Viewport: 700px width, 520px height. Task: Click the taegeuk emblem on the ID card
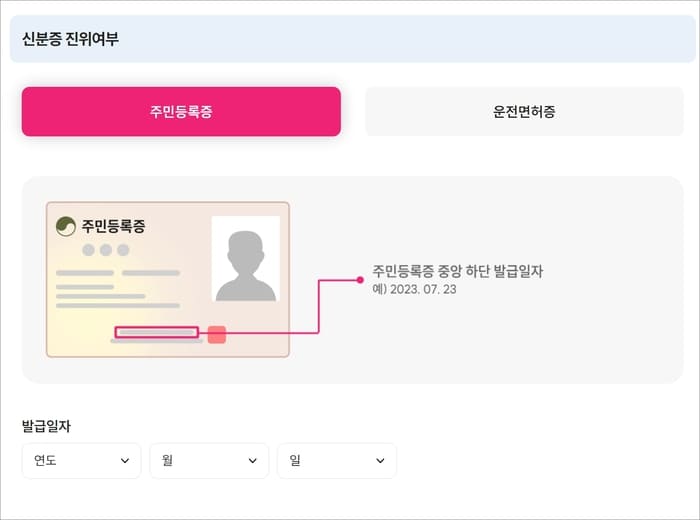point(66,226)
